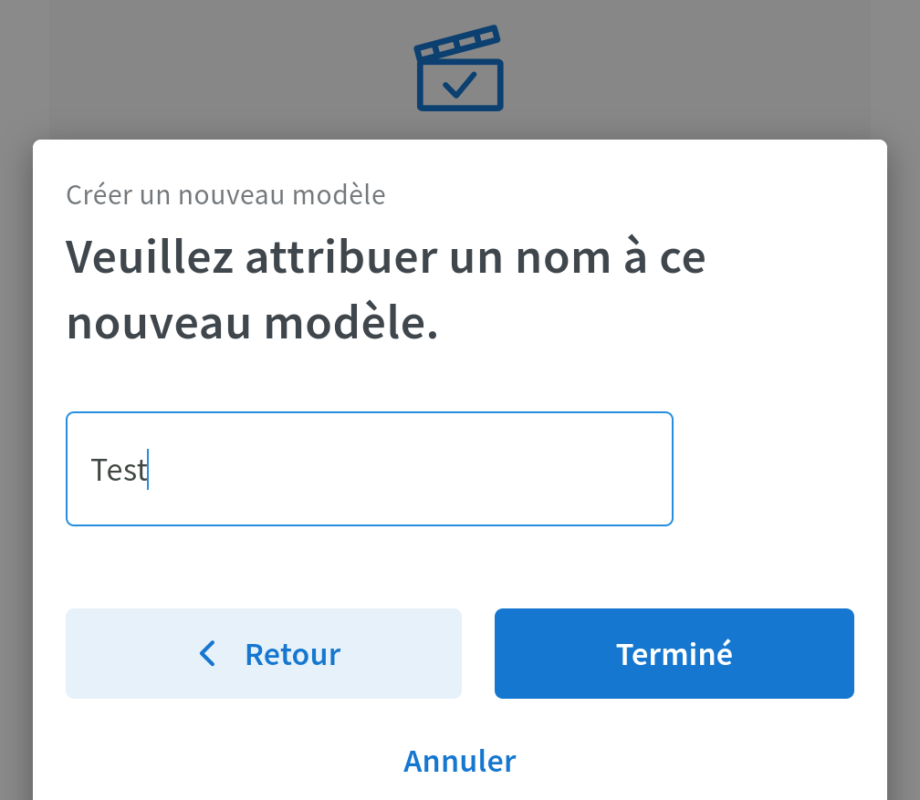Click the dimmed backdrop left of the clapperboard
920x800 pixels.
point(200,70)
